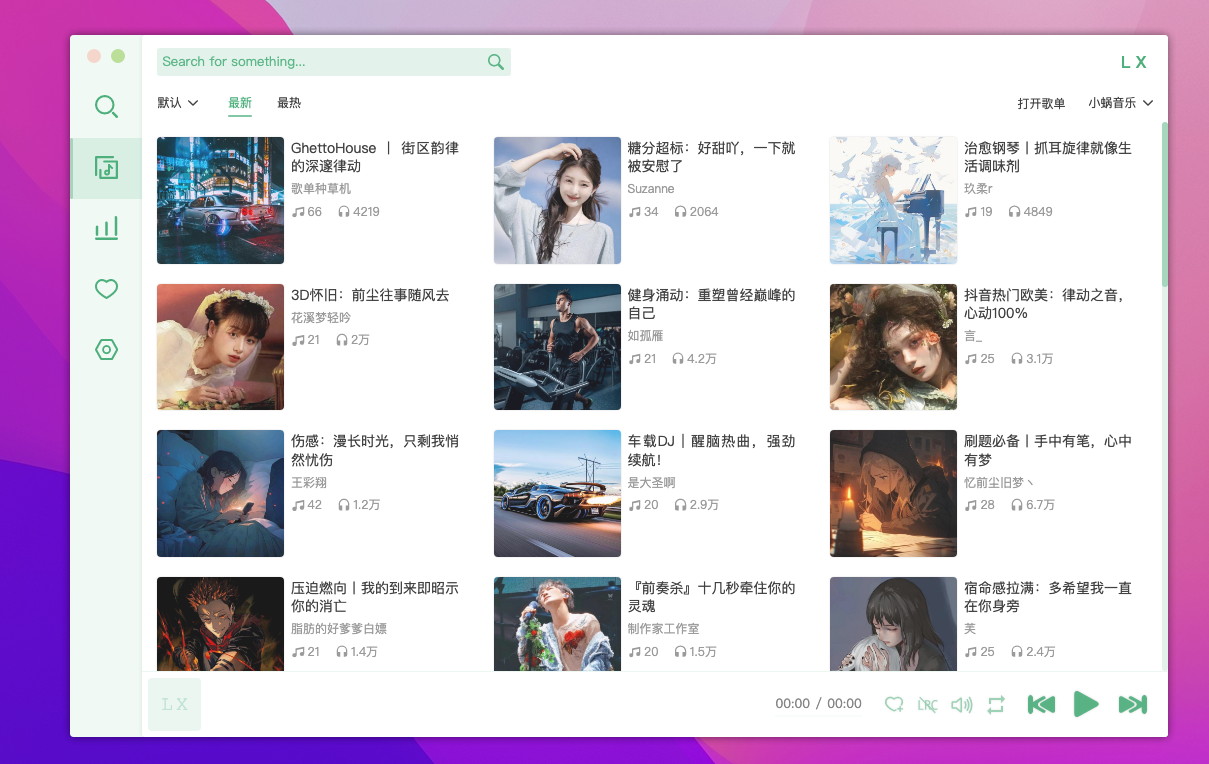Add song to favorites in player bar
Screen dimensions: 1209x764
[x=894, y=705]
